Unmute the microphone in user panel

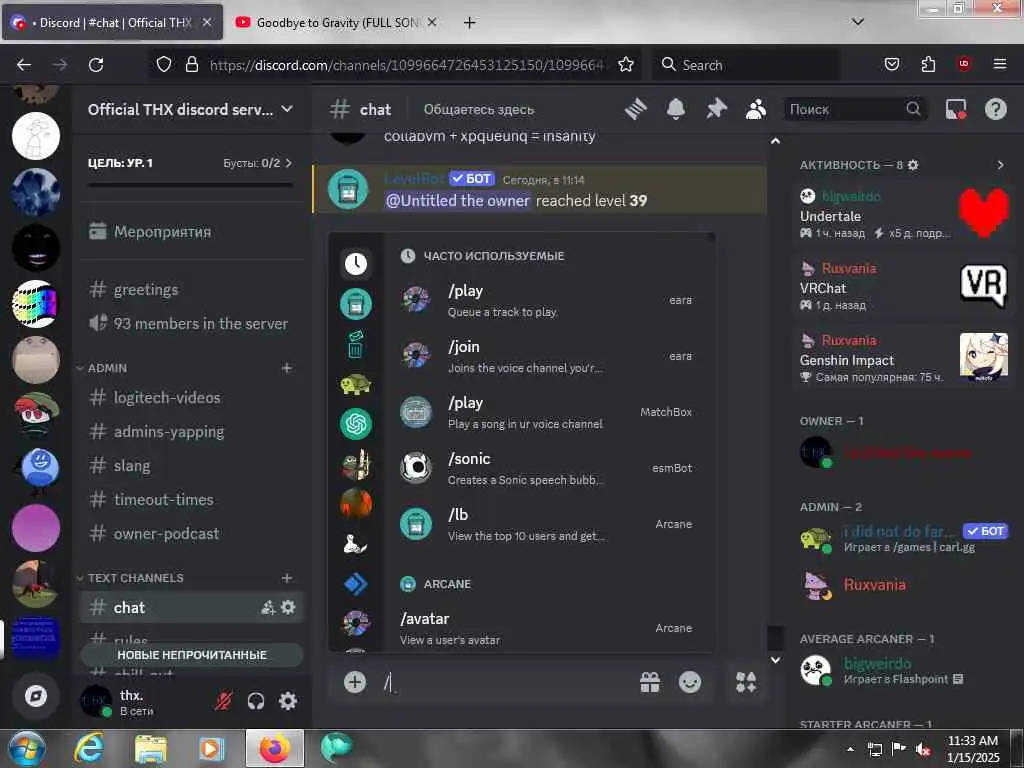point(224,701)
